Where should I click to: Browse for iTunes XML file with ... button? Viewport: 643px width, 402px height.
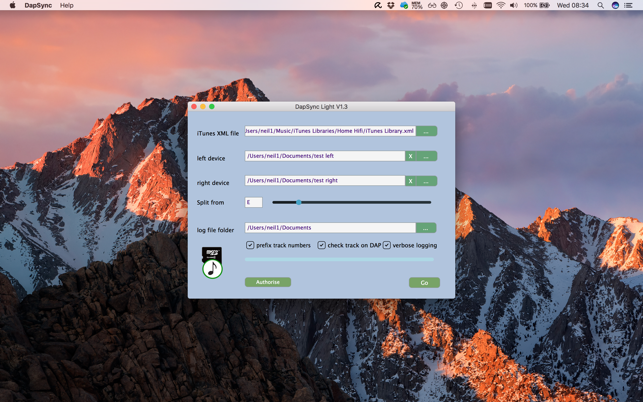point(426,131)
